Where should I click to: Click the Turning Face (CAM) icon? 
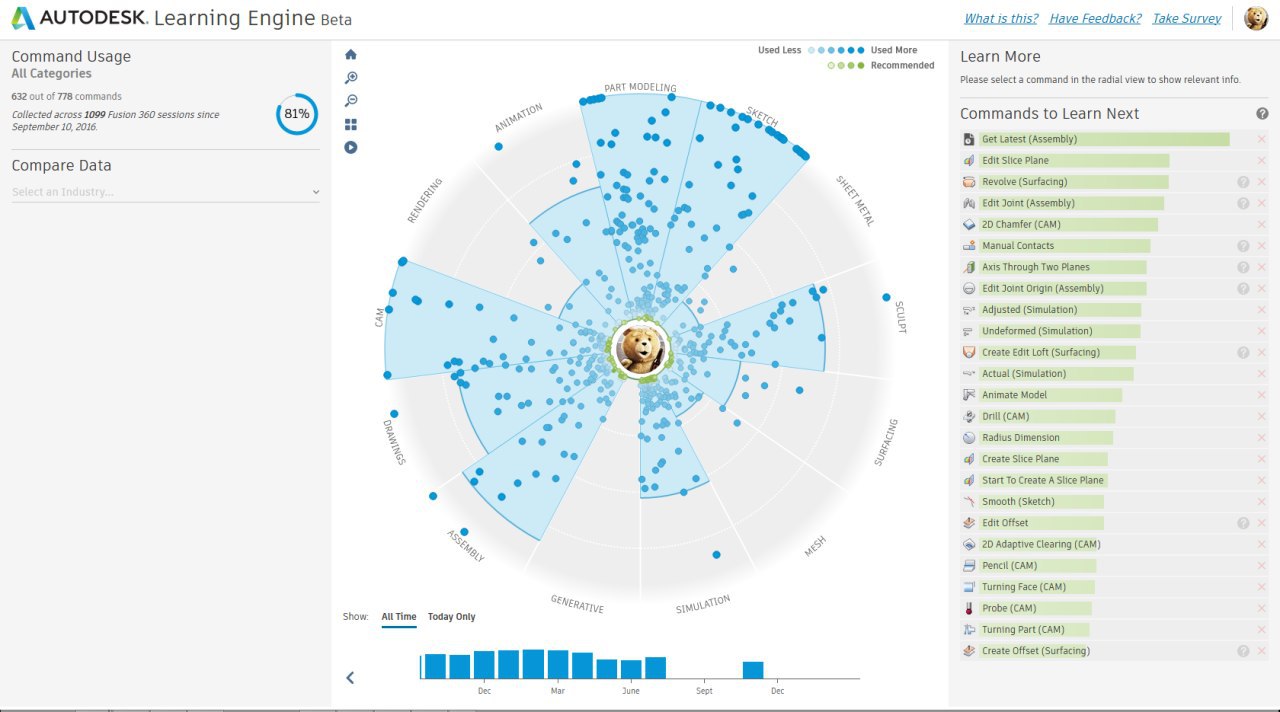[x=968, y=587]
